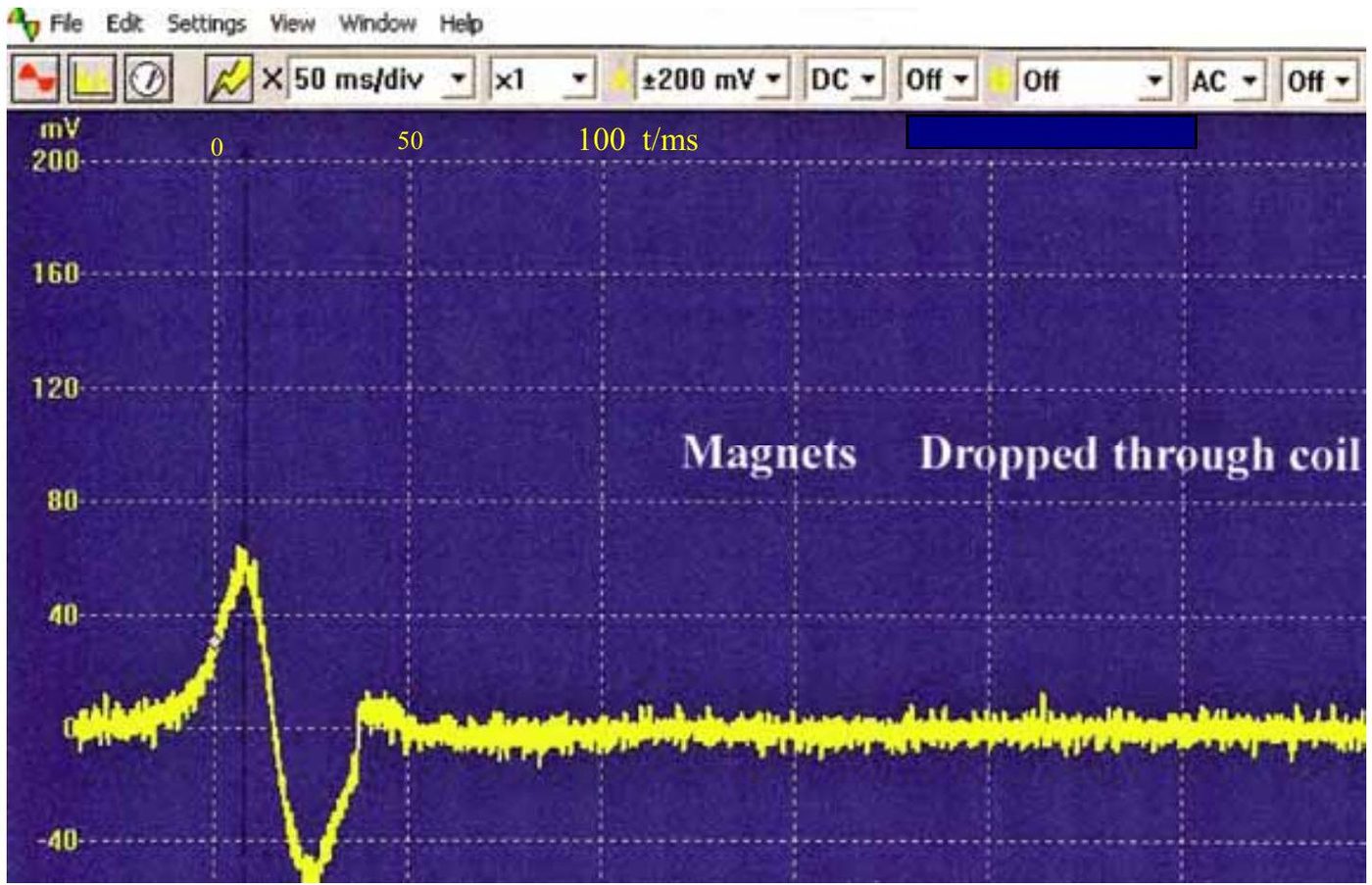
Task: Change channel A DC coupling dropdown
Action: pos(844,79)
